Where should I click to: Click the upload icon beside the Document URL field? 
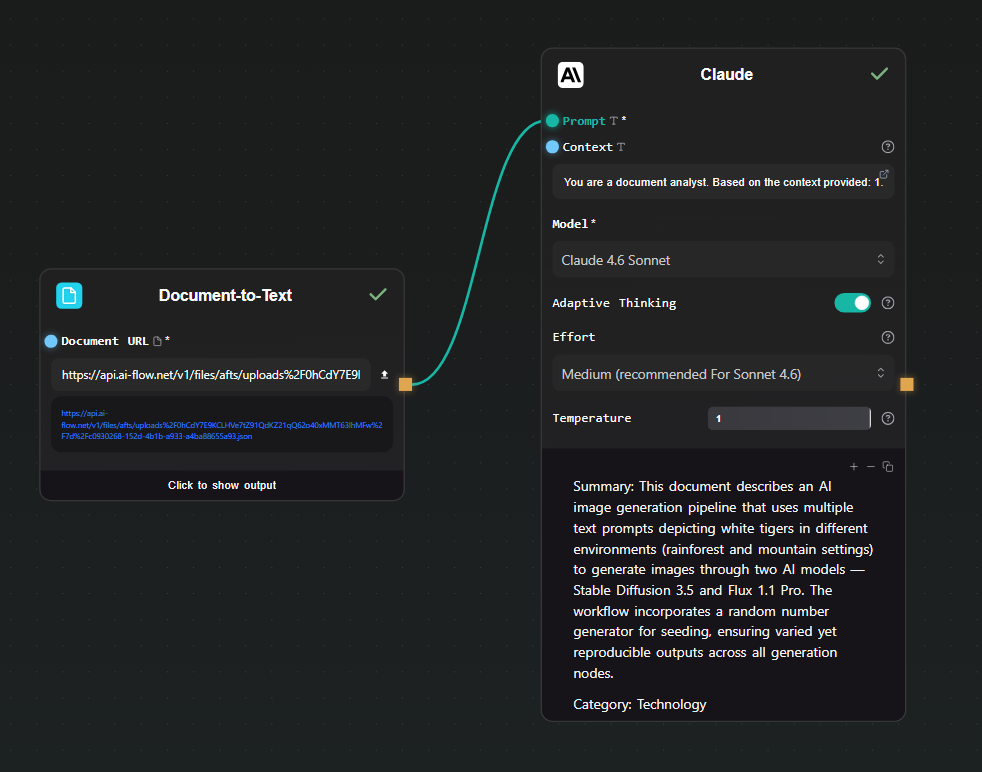[384, 375]
